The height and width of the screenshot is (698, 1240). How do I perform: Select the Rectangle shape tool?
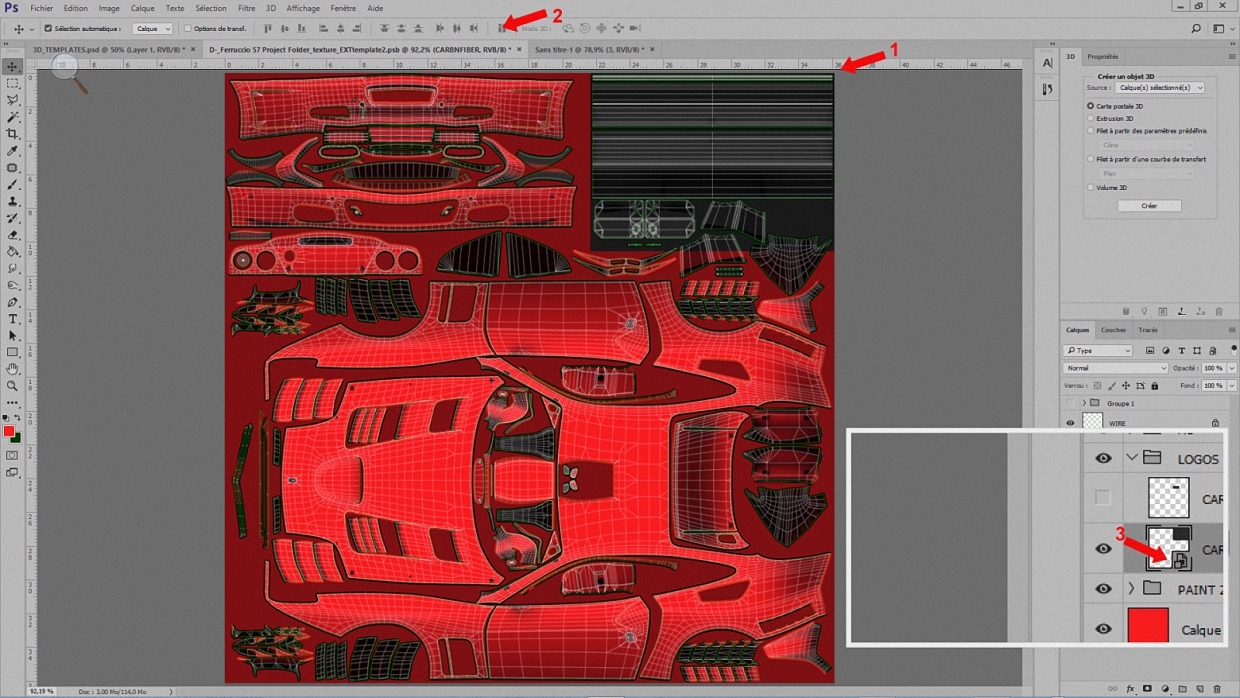(12, 352)
